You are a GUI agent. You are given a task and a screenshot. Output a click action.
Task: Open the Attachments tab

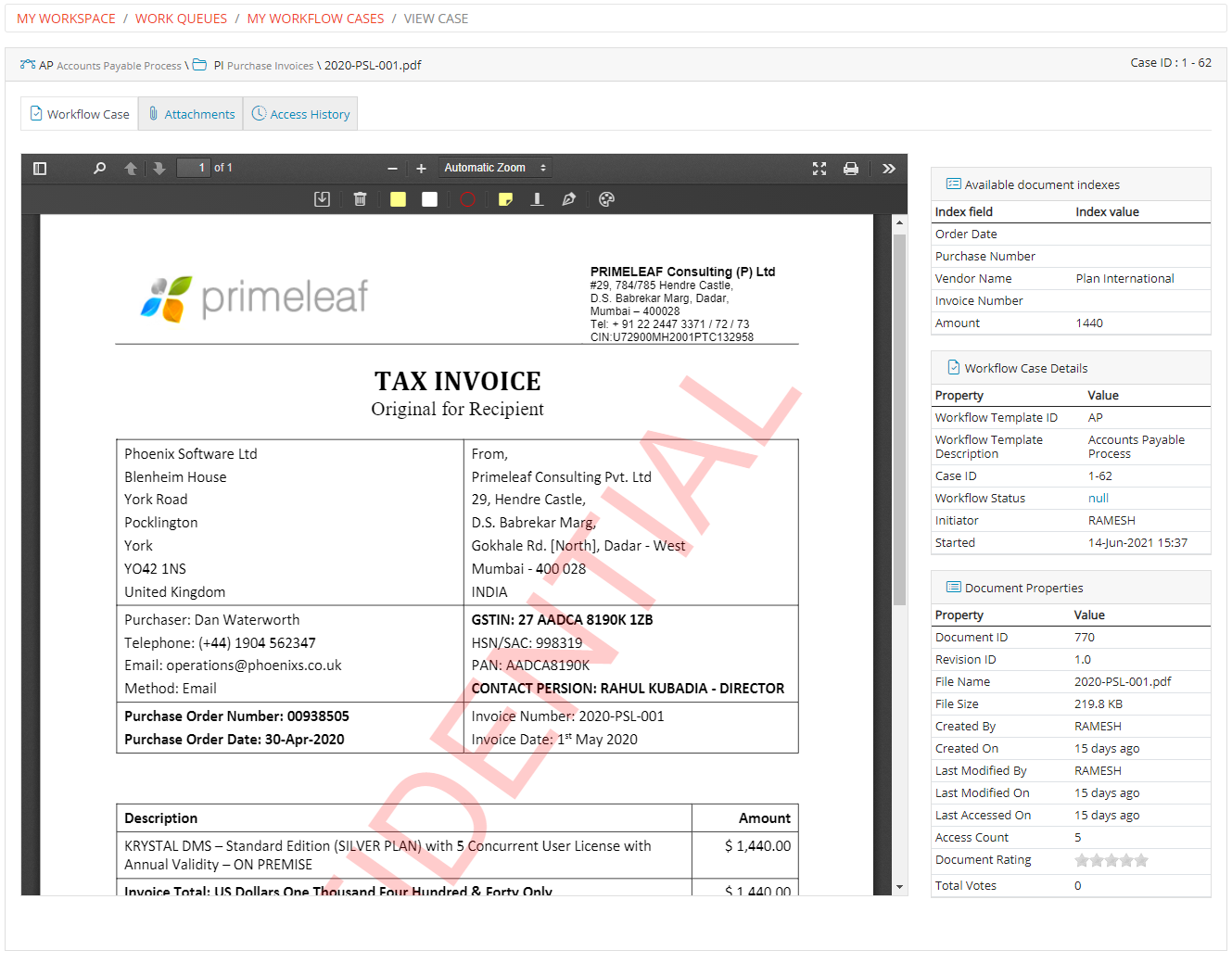(191, 114)
